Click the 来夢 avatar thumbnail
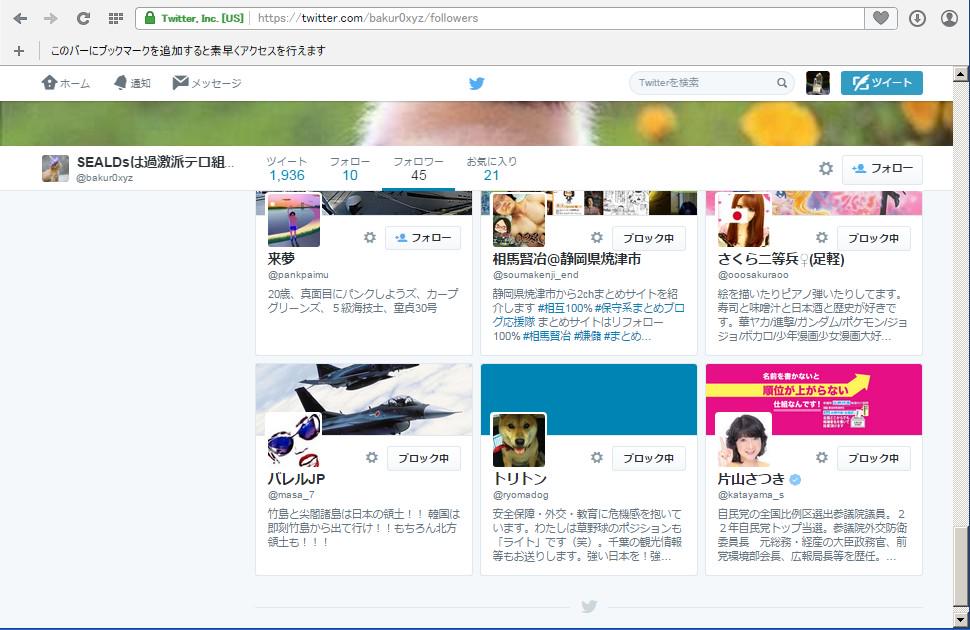970x630 pixels. (x=294, y=220)
